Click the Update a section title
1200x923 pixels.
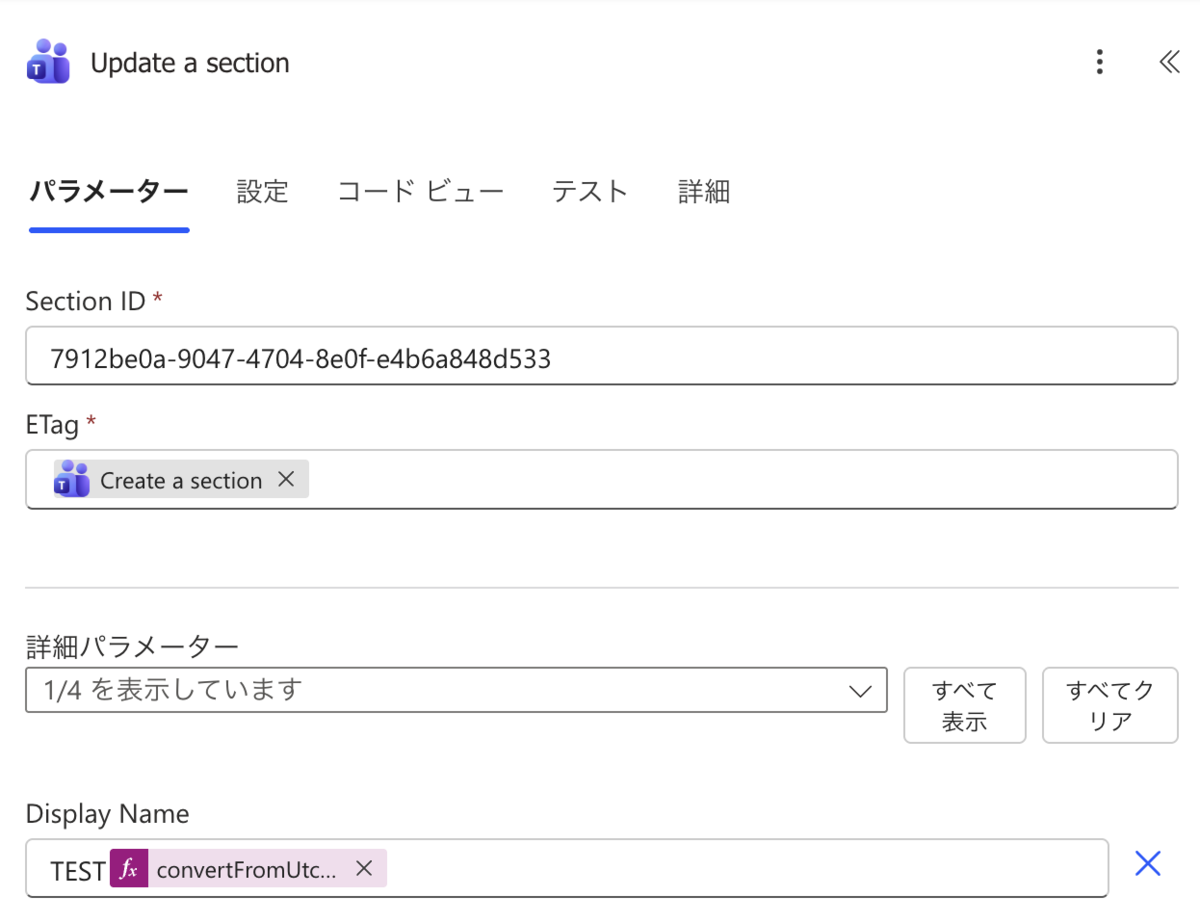[190, 63]
